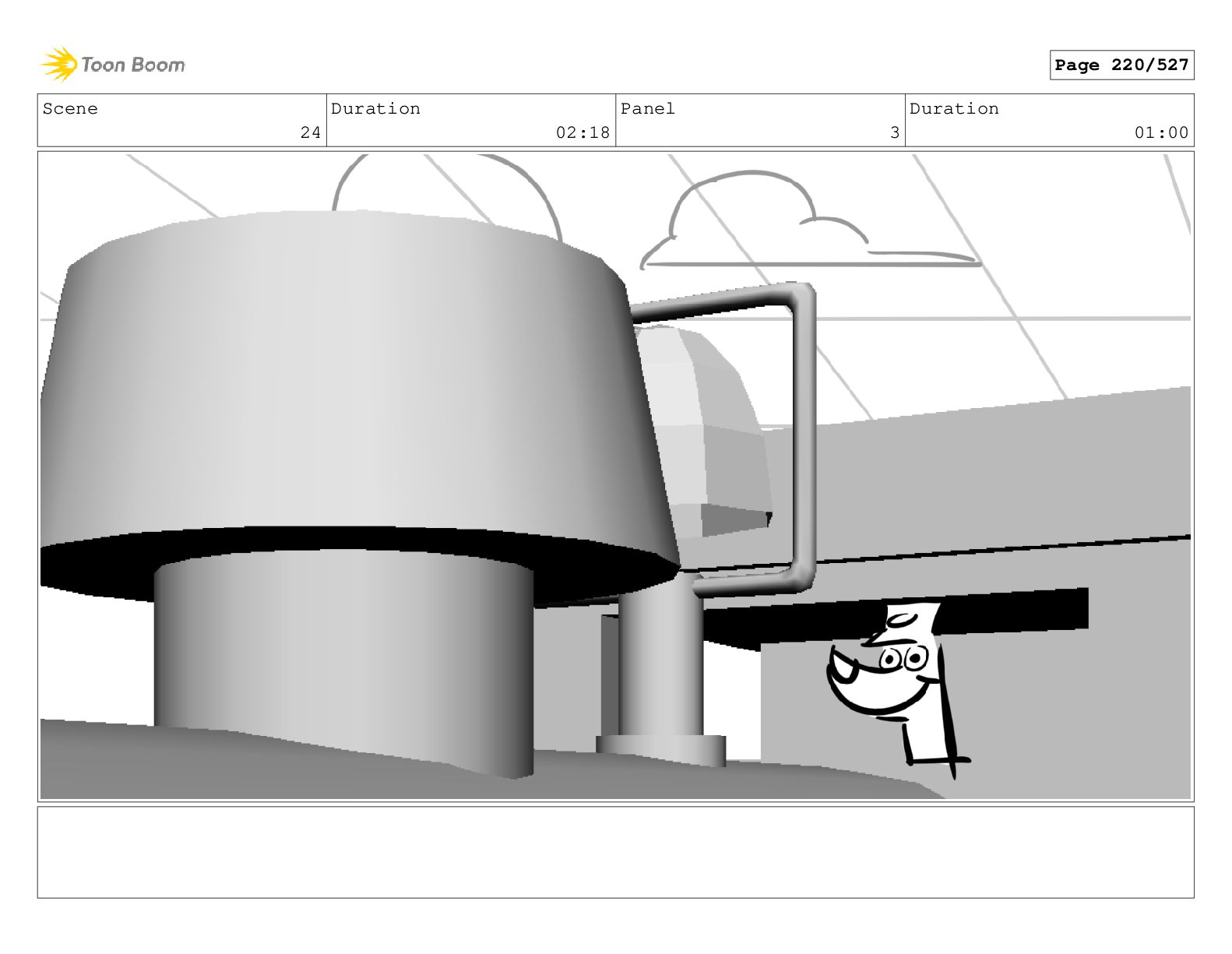The image size is (1232, 954).
Task: Click the empty notes box below the panel
Action: [x=615, y=852]
